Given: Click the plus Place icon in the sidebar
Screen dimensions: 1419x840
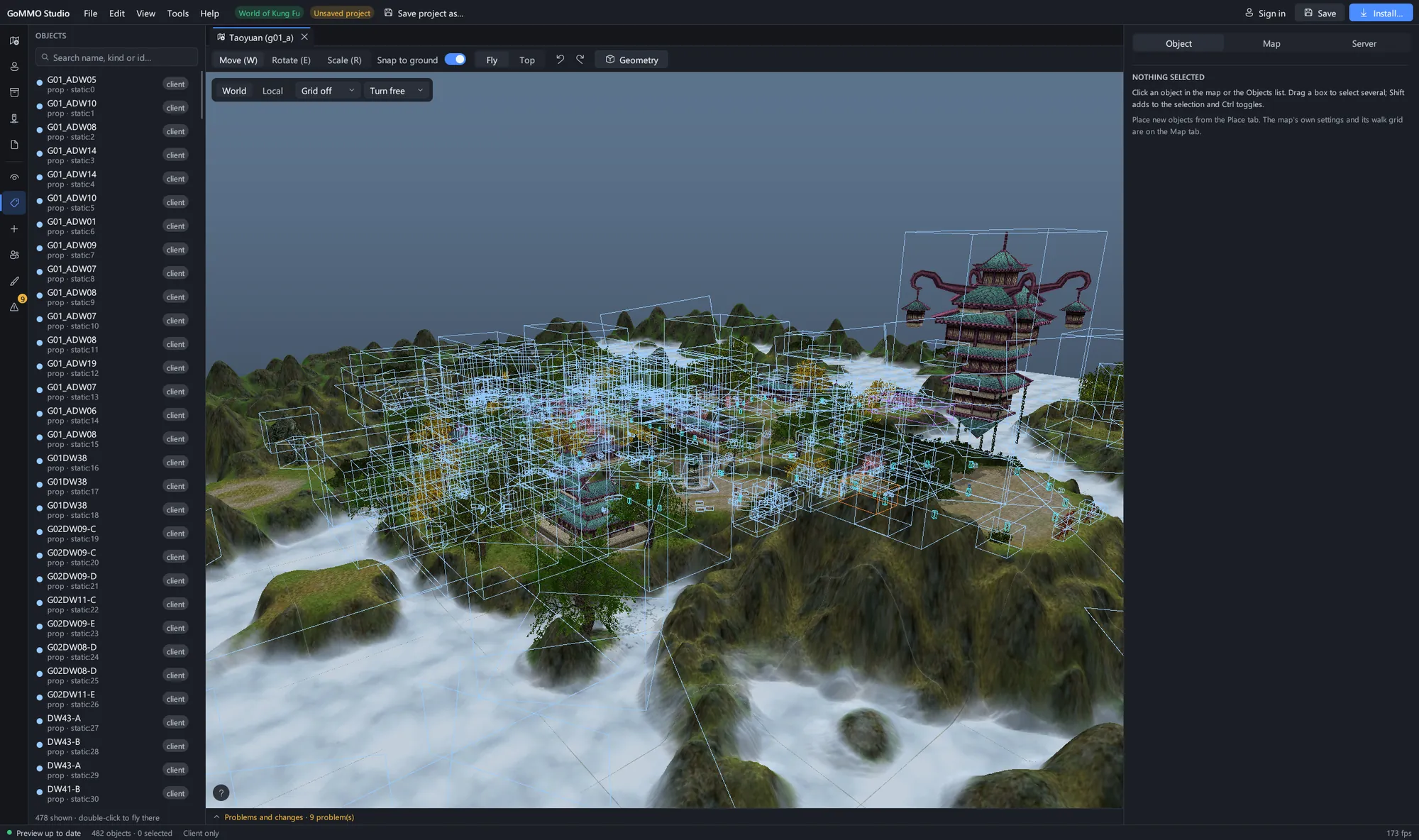Looking at the screenshot, I should pos(14,229).
